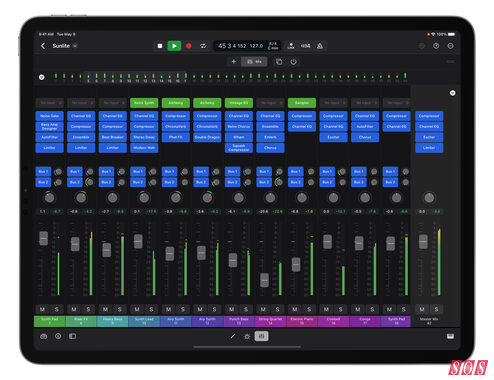Screen dimensions: 494x380
Task: Click the Bus 2 send on Cowbell channel
Action: pyautogui.click(x=327, y=182)
